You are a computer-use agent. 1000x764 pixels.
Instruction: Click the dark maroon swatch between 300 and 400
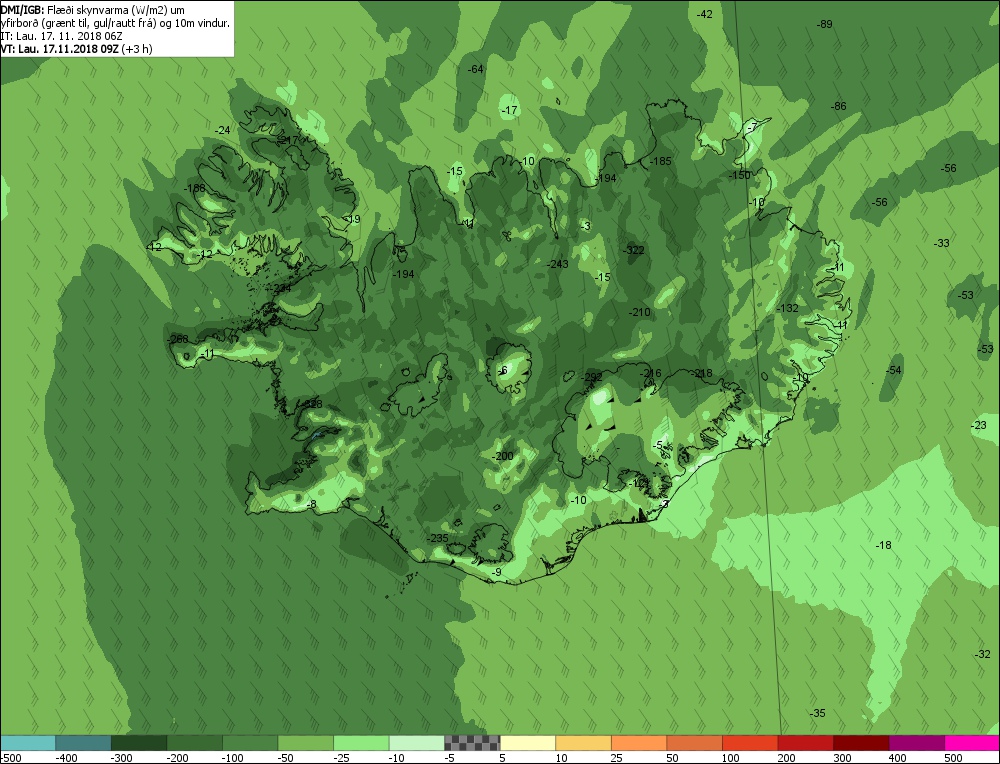860,742
